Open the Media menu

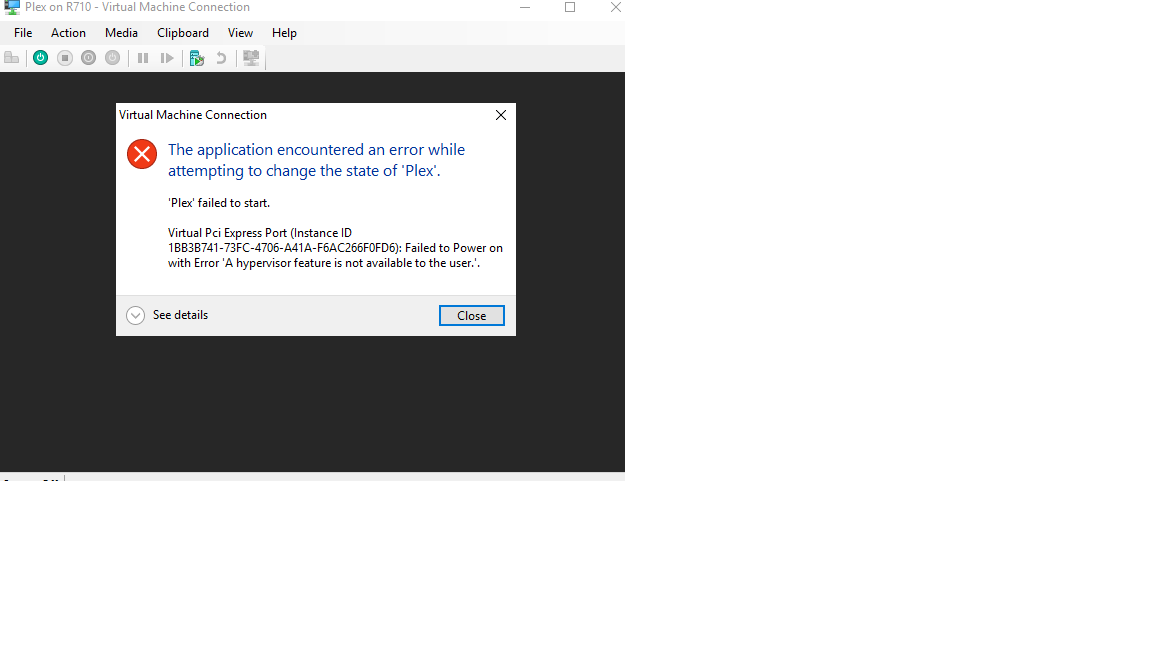(x=121, y=33)
